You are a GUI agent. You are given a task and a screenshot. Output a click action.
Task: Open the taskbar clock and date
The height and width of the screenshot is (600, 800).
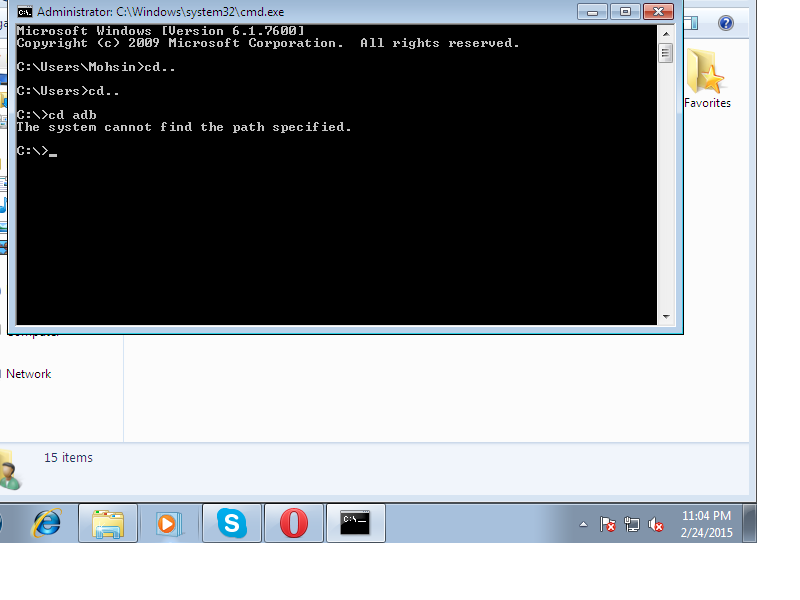coord(706,524)
